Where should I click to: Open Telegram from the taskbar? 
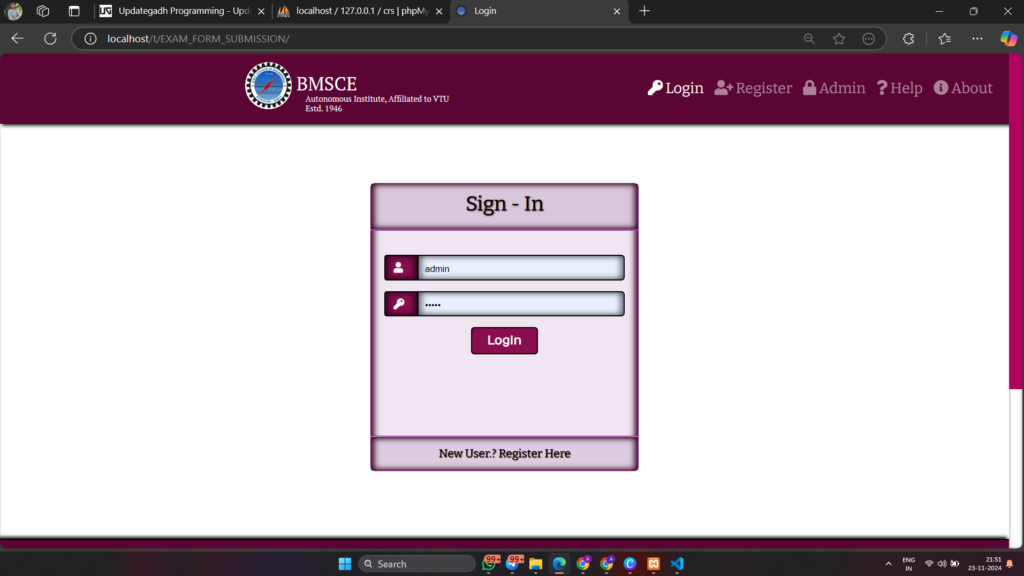(x=513, y=564)
